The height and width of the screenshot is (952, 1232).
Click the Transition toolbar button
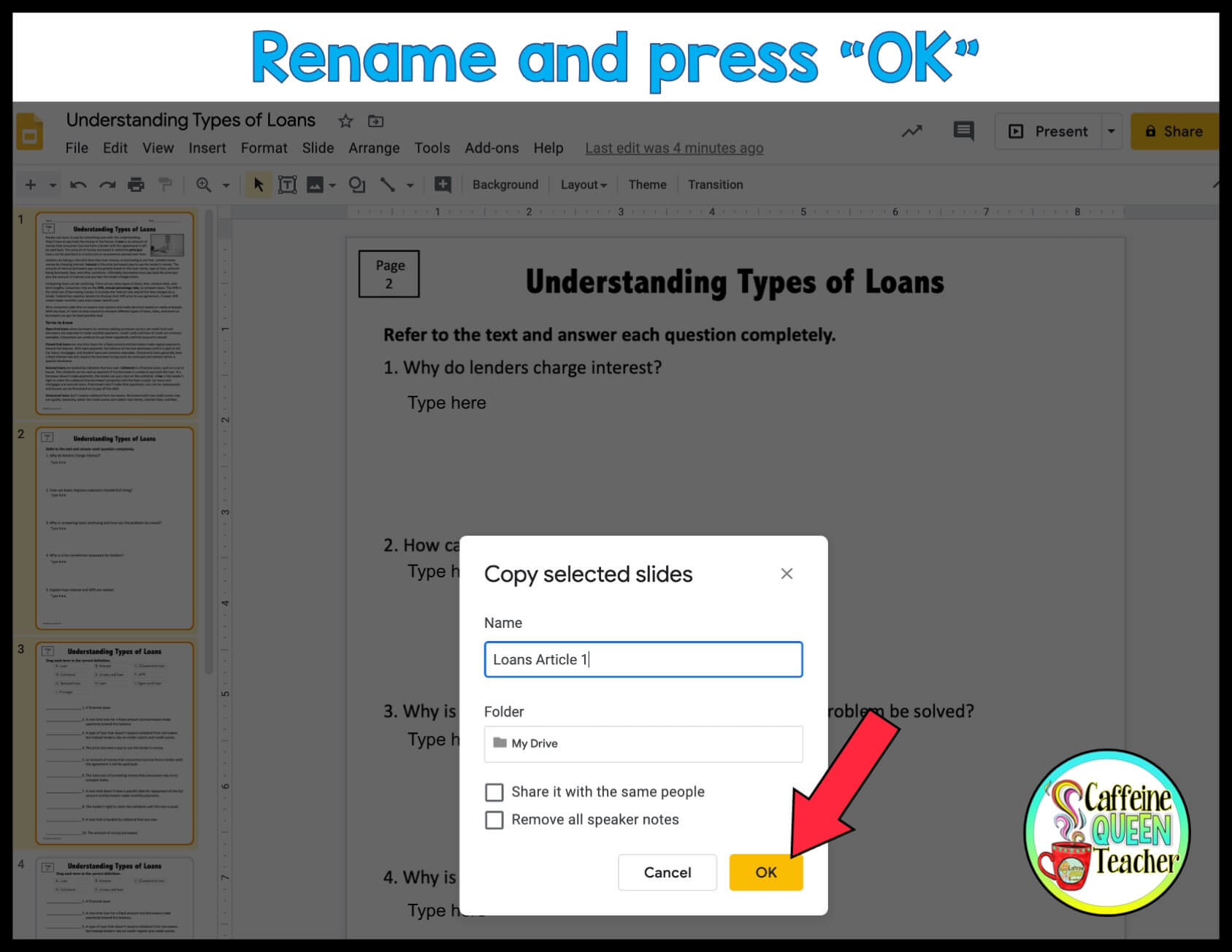coord(715,185)
